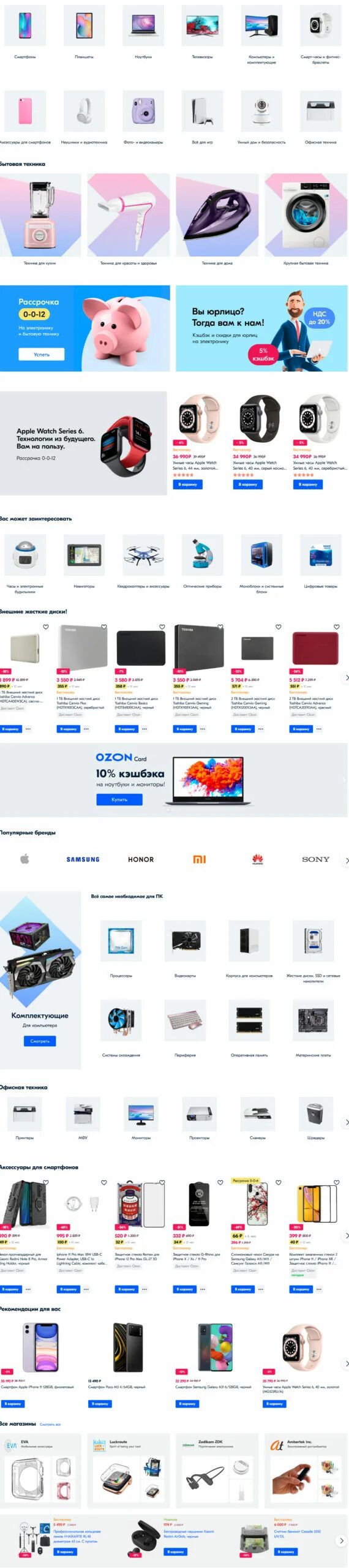
Task: Advance the Офисная техника carousel arrow
Action: click(347, 1122)
